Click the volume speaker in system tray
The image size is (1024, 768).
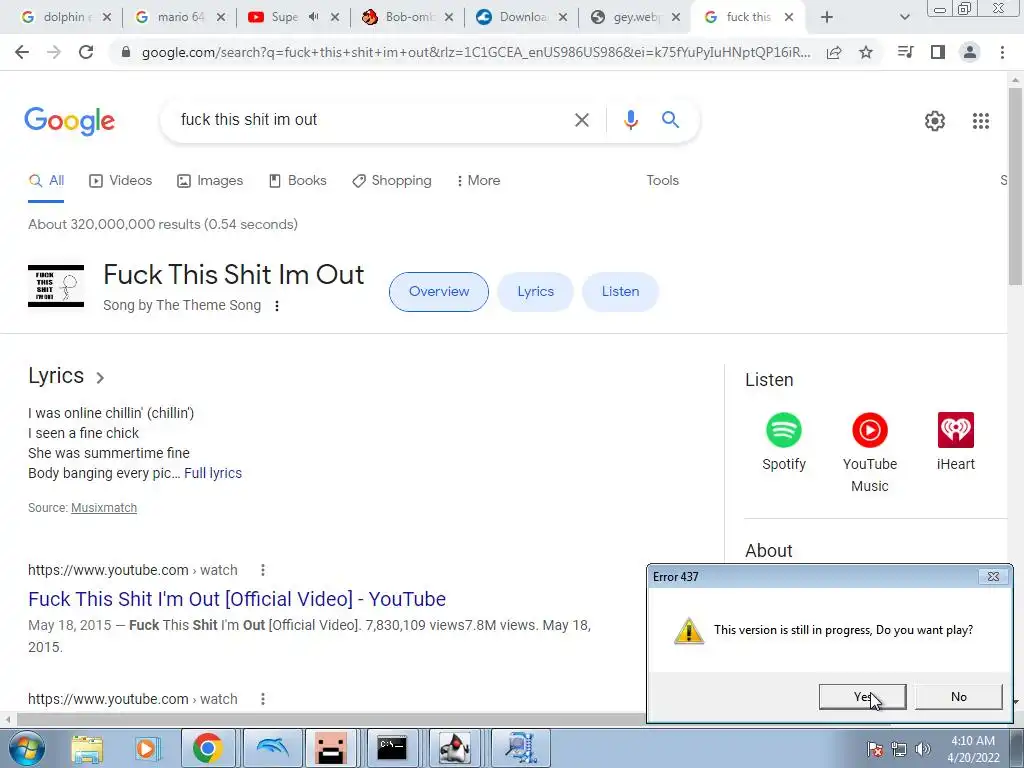coord(922,749)
